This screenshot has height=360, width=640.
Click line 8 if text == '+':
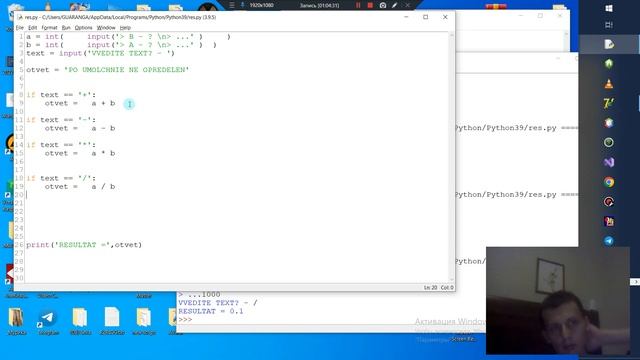61,95
